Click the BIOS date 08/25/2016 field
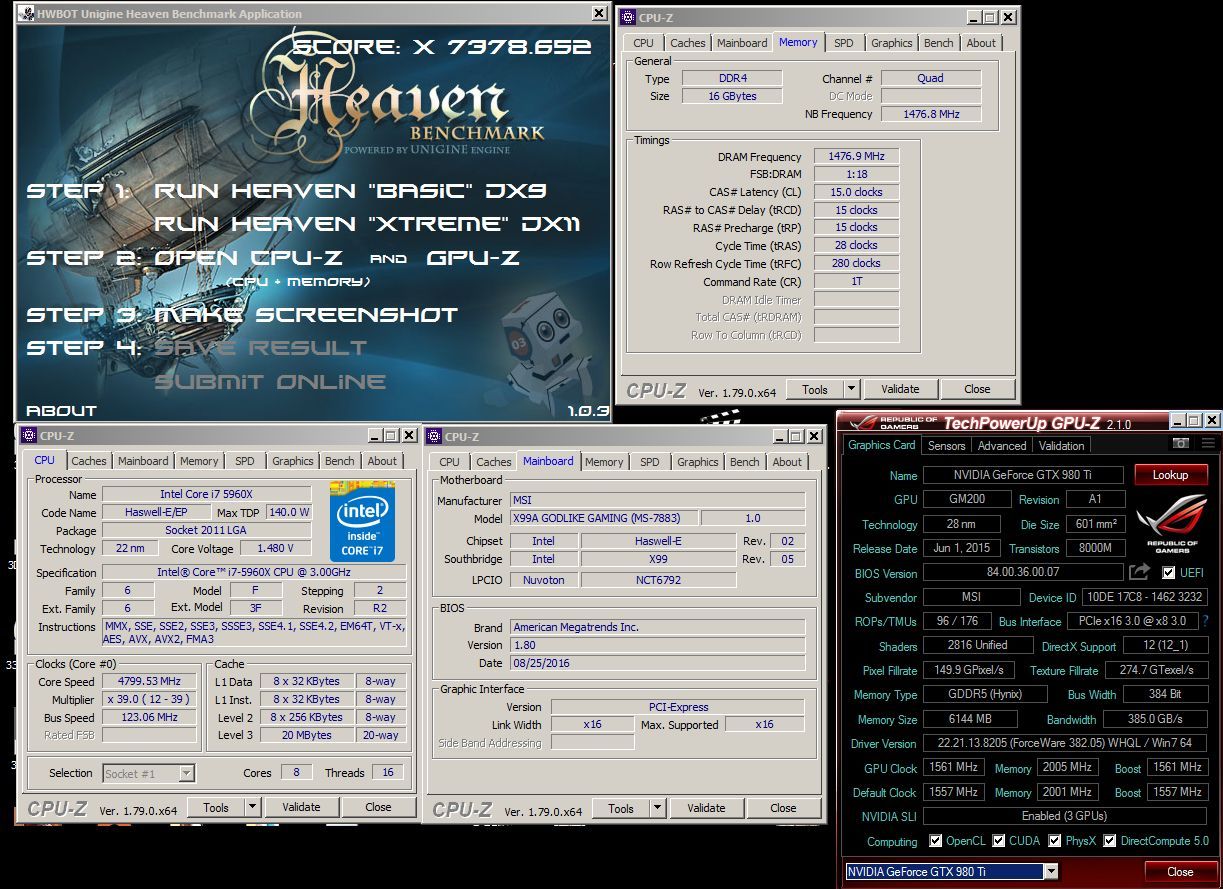The height and width of the screenshot is (889, 1223). pos(658,663)
